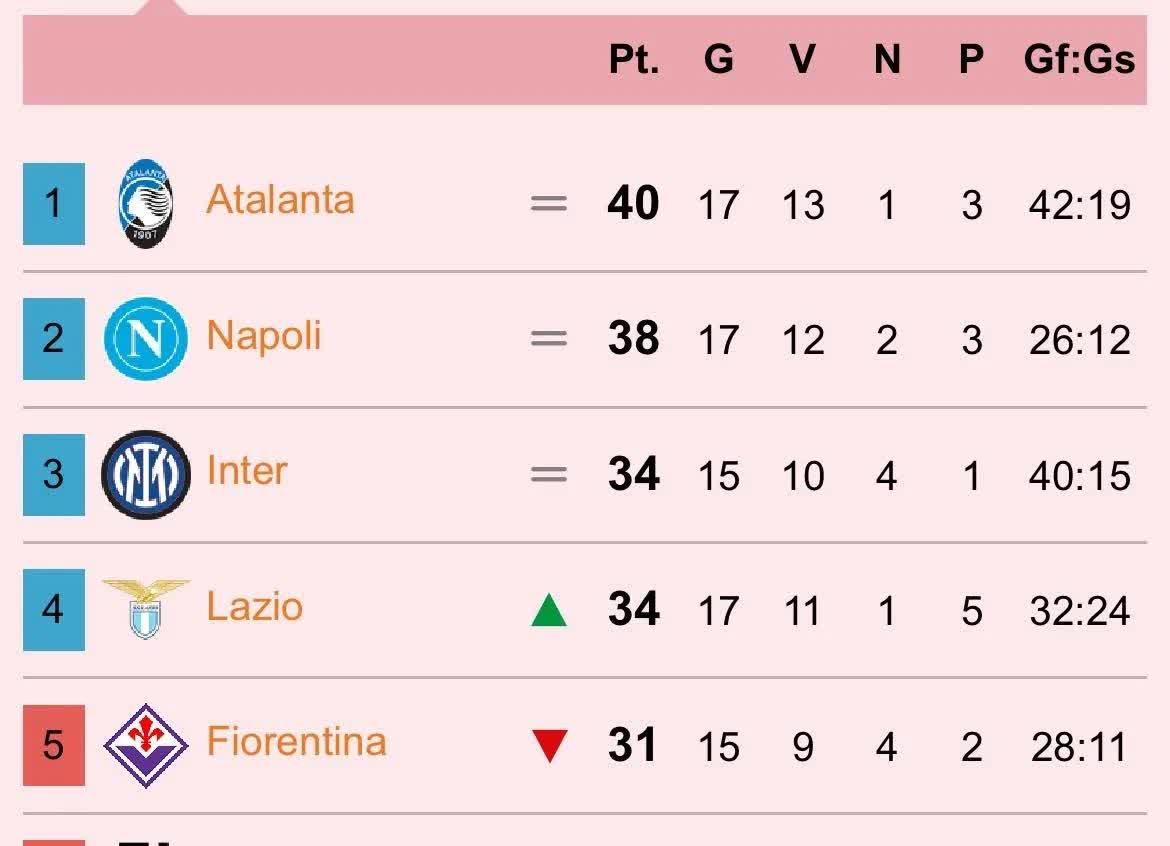
Task: Open the Lazio team link
Action: (254, 607)
